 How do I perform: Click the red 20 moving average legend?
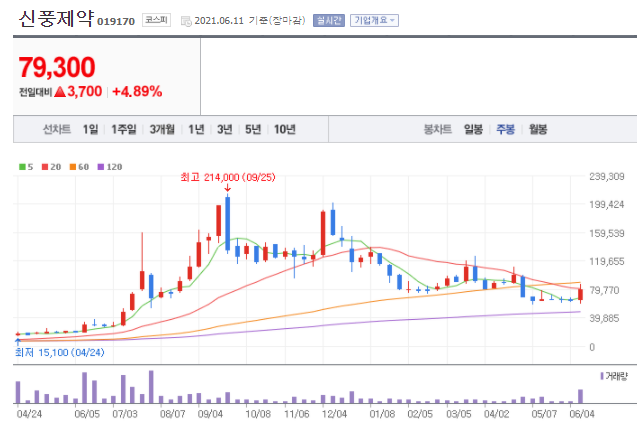(52, 167)
